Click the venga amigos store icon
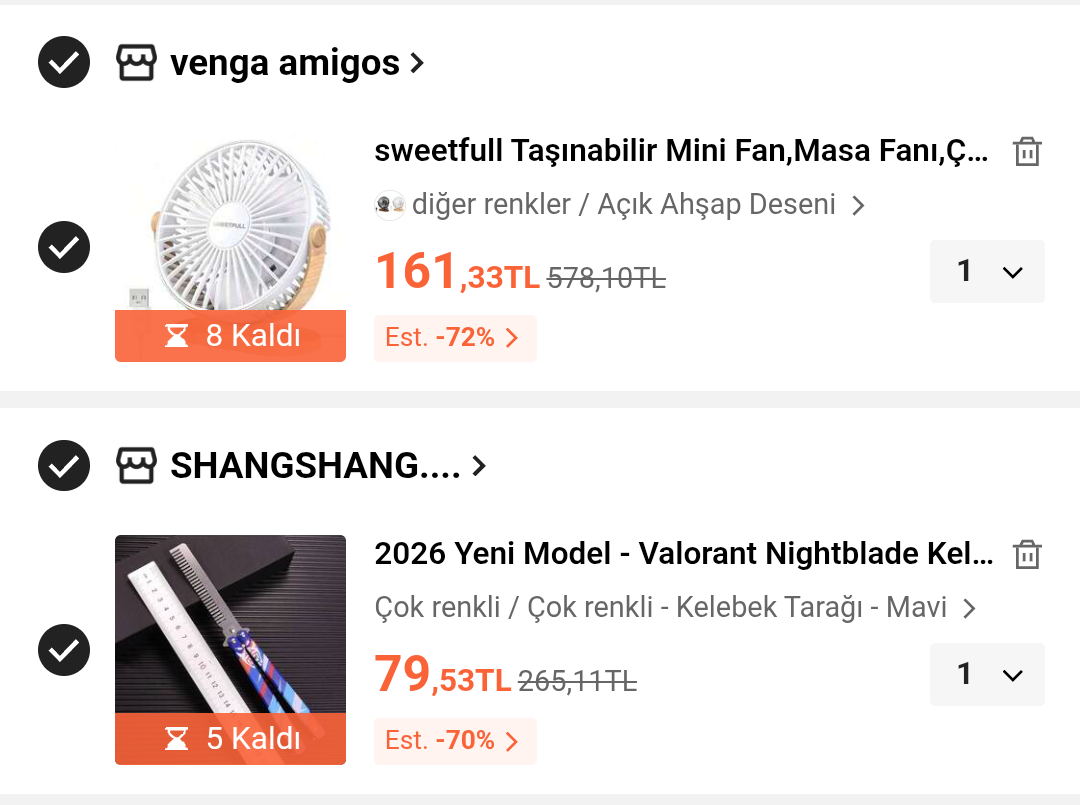The height and width of the screenshot is (805, 1080). pyautogui.click(x=136, y=63)
